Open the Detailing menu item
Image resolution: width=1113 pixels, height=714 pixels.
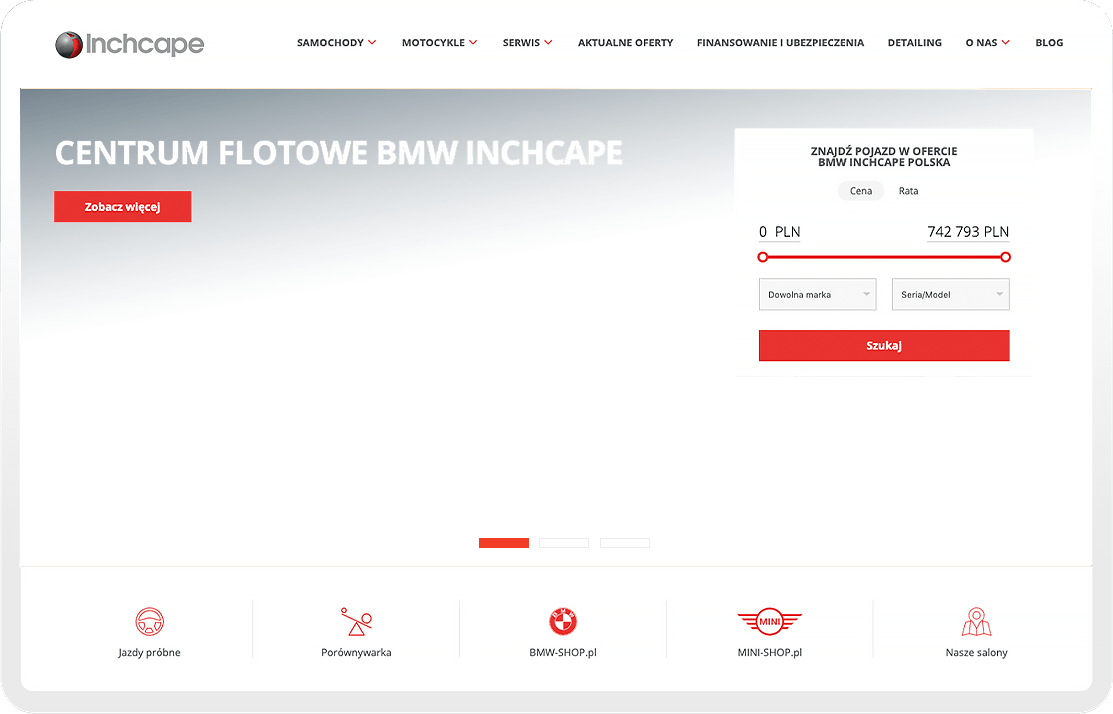[914, 43]
